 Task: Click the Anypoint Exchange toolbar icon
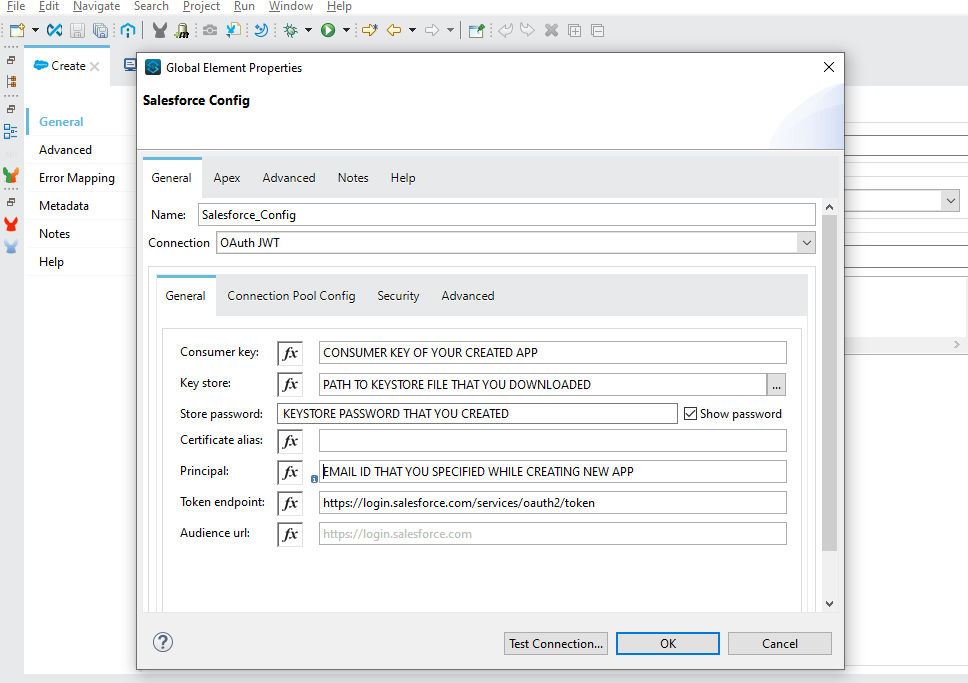[x=54, y=30]
